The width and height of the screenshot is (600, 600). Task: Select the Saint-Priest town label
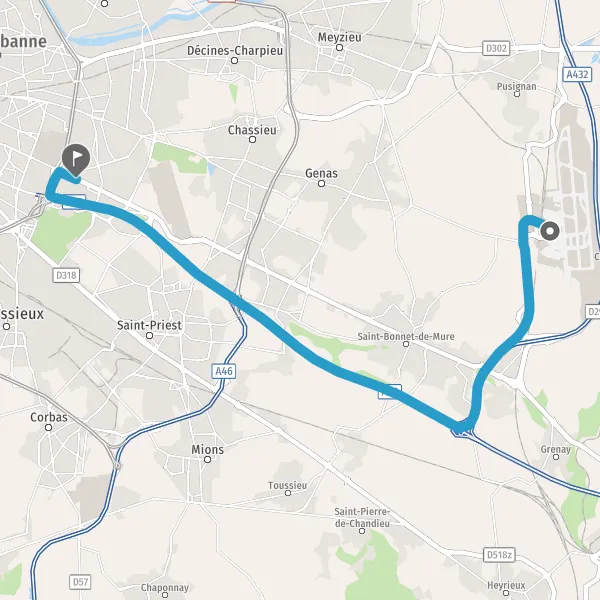click(149, 325)
